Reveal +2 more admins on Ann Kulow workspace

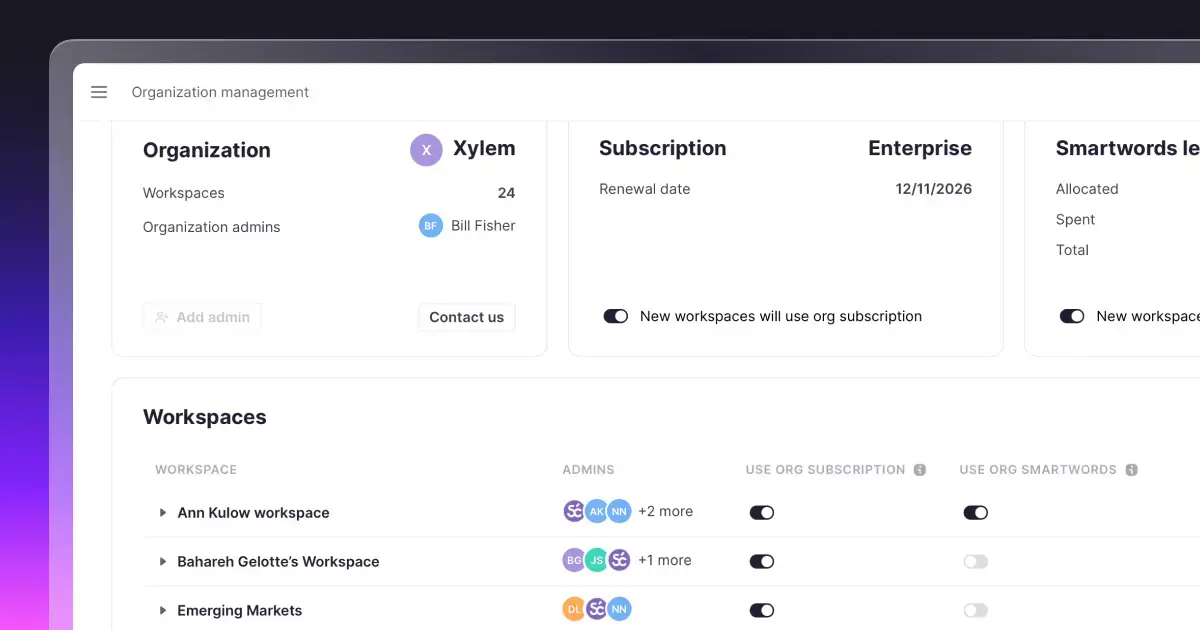666,511
